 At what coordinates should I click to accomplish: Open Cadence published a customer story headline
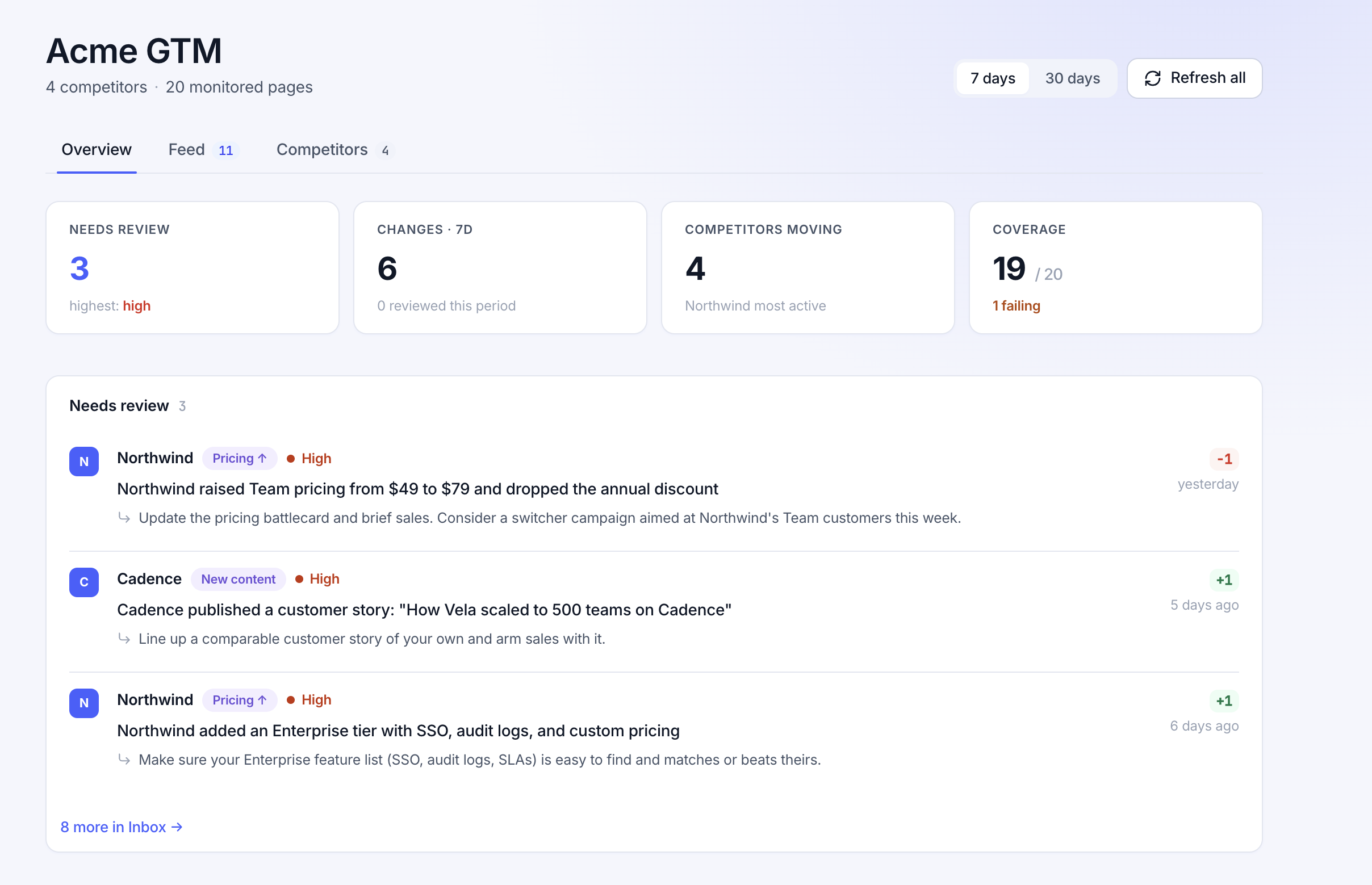(x=424, y=610)
